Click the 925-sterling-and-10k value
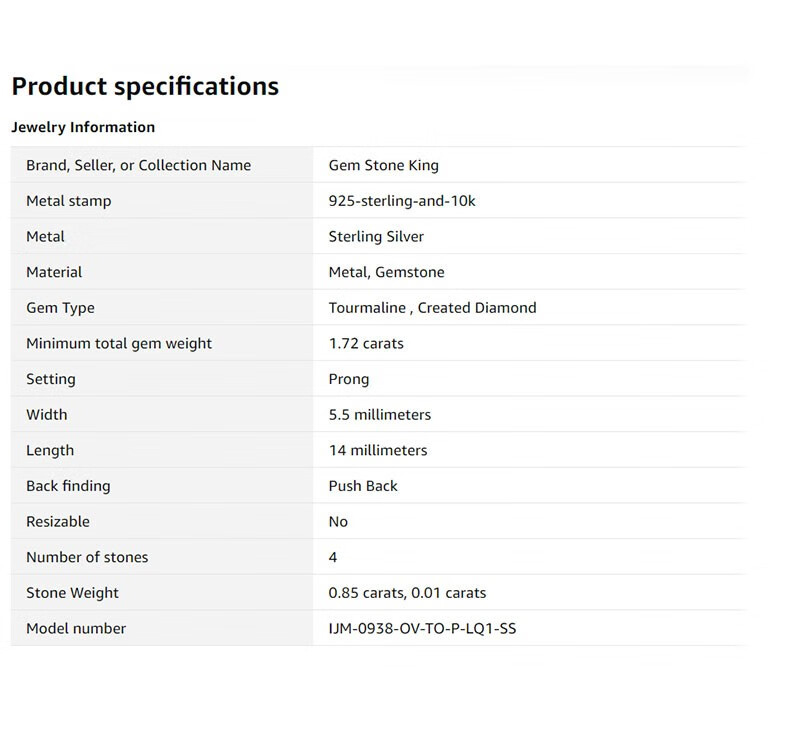This screenshot has width=790, height=750. coord(401,201)
